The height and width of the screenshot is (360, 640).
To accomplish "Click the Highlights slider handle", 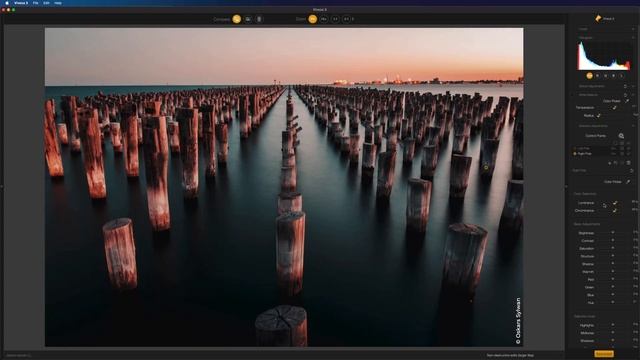I will (x=613, y=325).
